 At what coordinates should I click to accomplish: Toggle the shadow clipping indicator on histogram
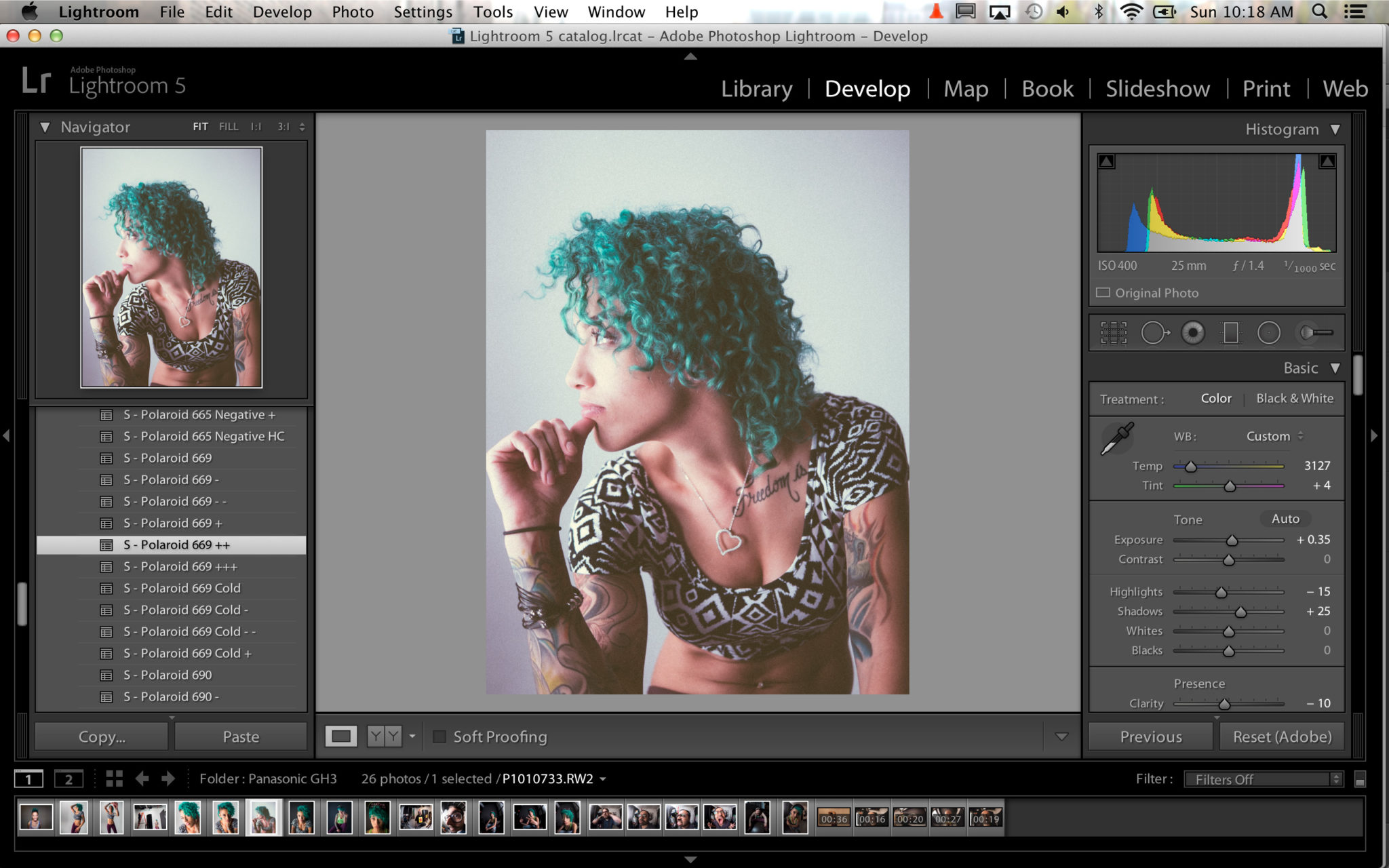(x=1105, y=161)
